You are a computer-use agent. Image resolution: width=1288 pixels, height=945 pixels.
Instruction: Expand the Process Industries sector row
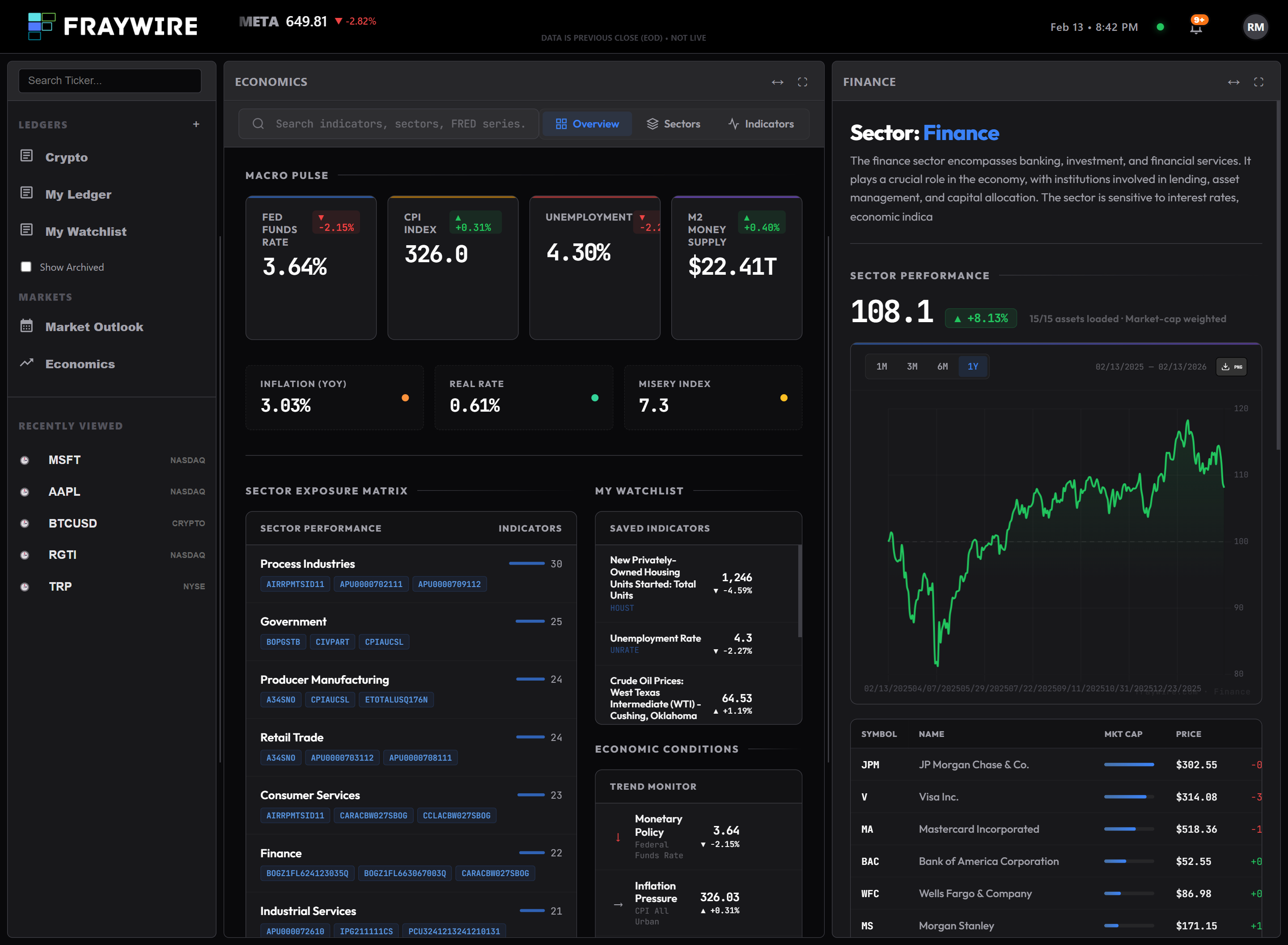coord(308,564)
